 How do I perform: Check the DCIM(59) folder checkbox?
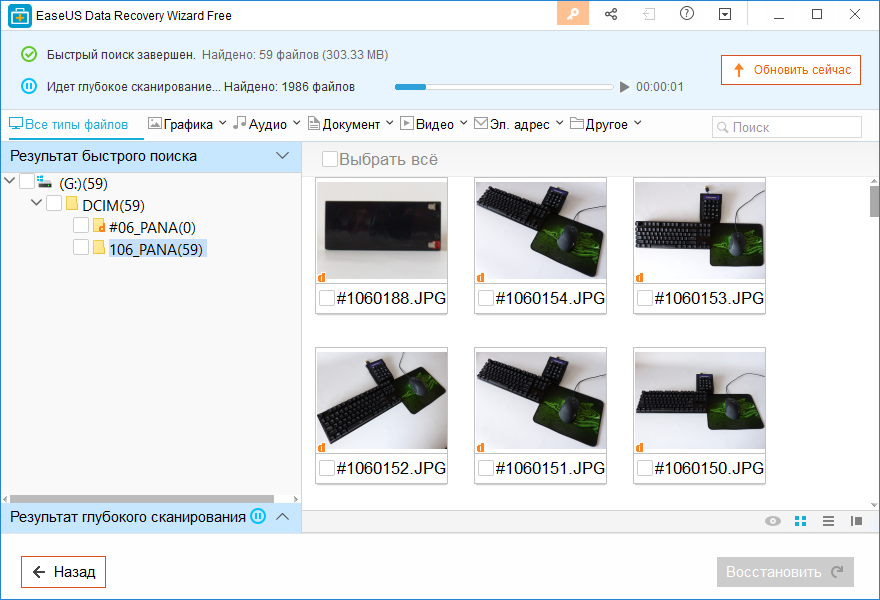pyautogui.click(x=54, y=203)
